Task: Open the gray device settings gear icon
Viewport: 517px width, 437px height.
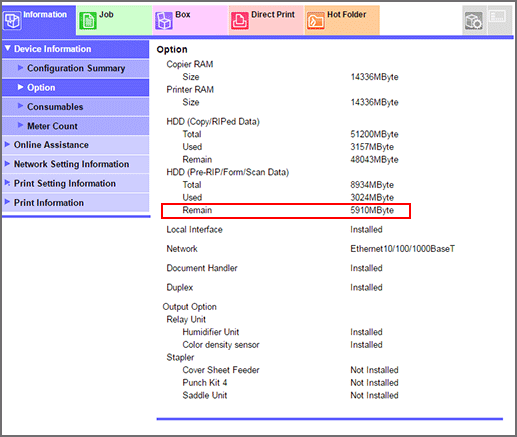Action: (x=474, y=21)
